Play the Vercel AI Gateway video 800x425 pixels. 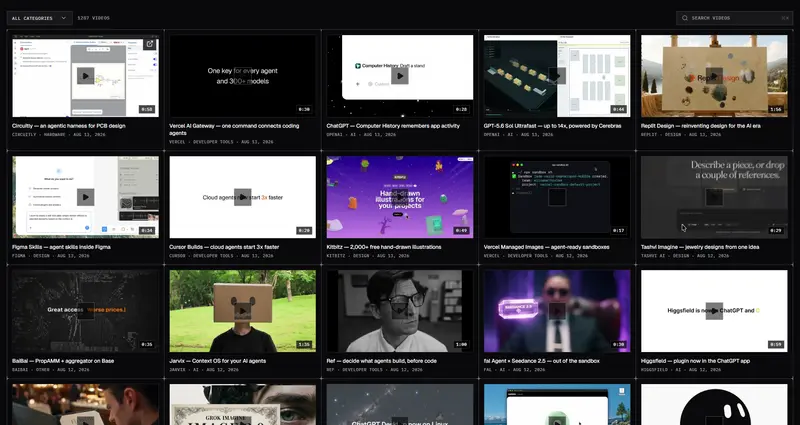tap(242, 76)
